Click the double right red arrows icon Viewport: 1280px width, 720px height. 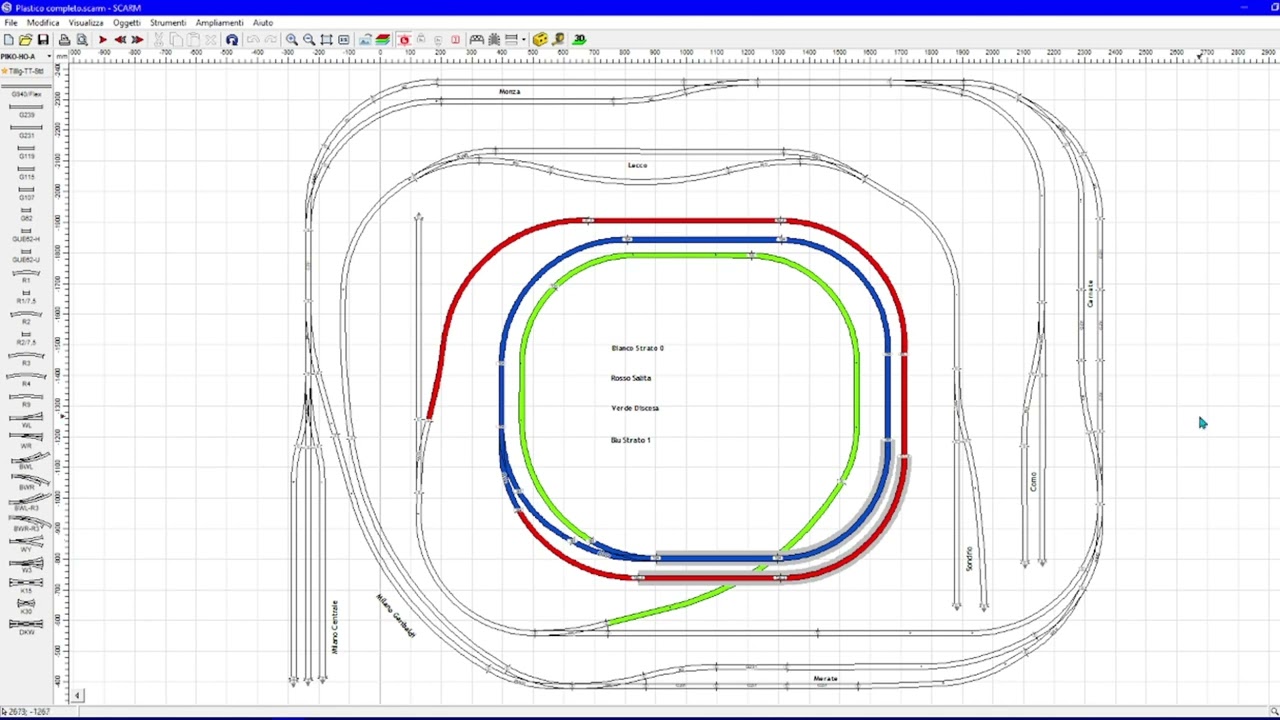point(137,40)
